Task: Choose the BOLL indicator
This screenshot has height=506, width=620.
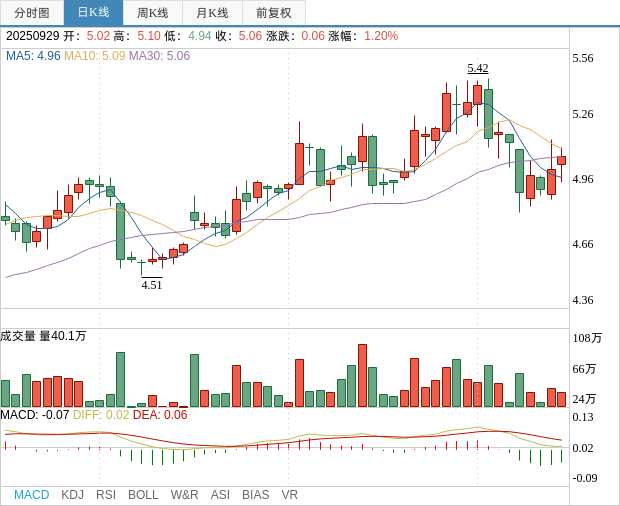Action: pos(143,495)
